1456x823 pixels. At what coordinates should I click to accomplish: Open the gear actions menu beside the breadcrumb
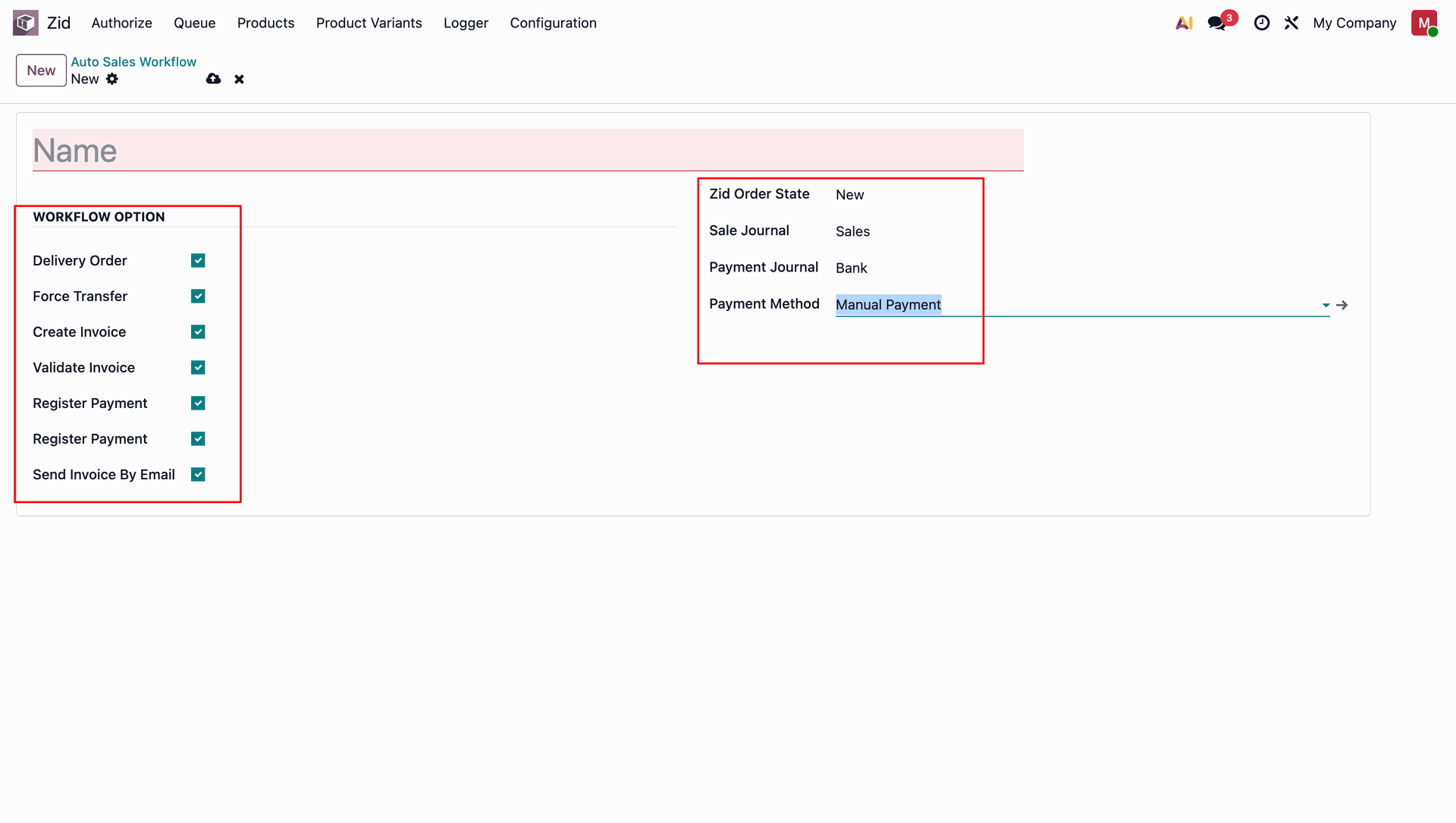tap(112, 79)
